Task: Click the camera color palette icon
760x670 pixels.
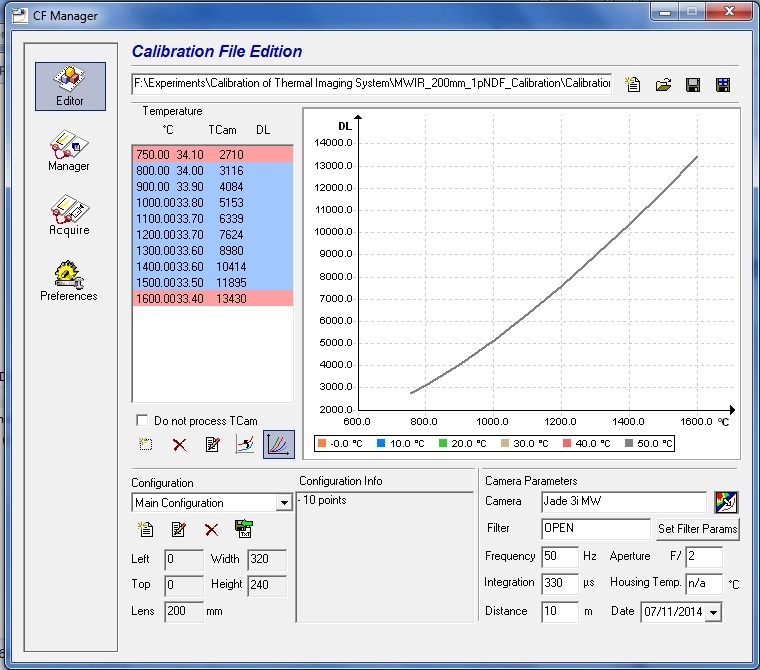Action: point(725,501)
